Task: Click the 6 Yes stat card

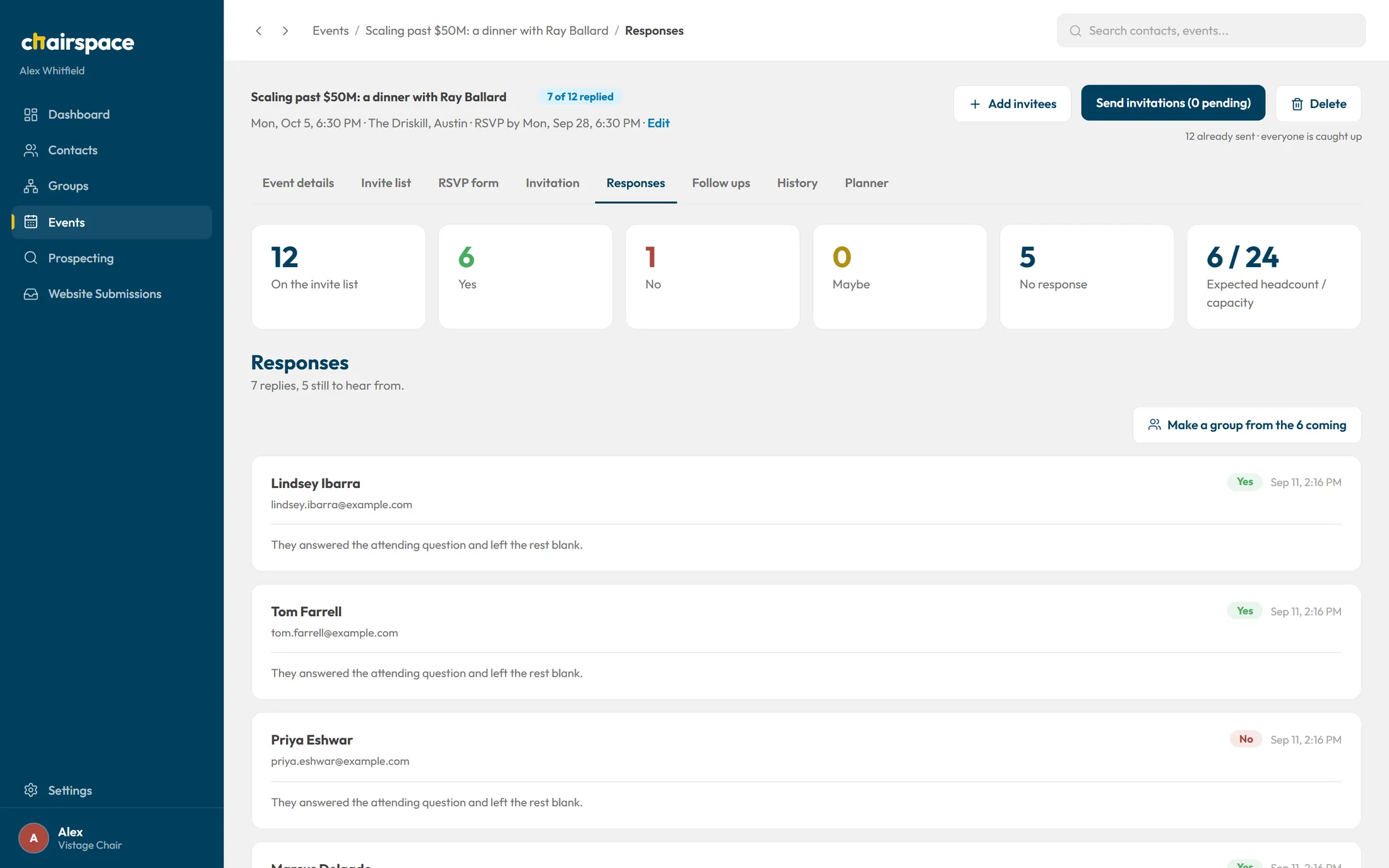Action: pos(525,276)
